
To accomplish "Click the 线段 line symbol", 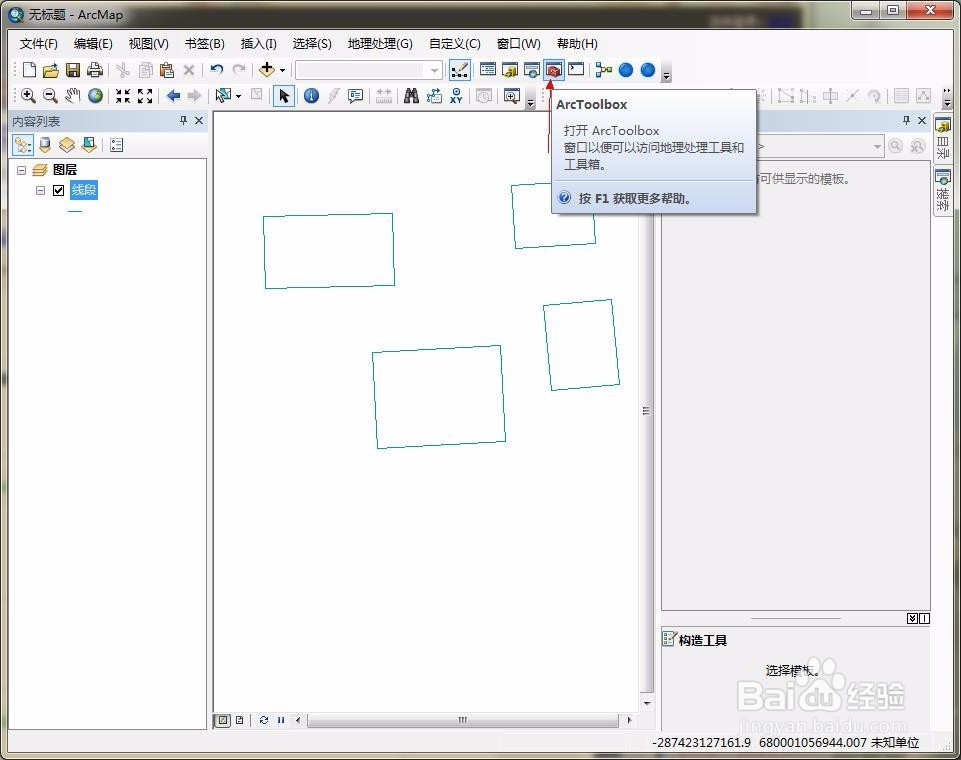I will [x=75, y=211].
